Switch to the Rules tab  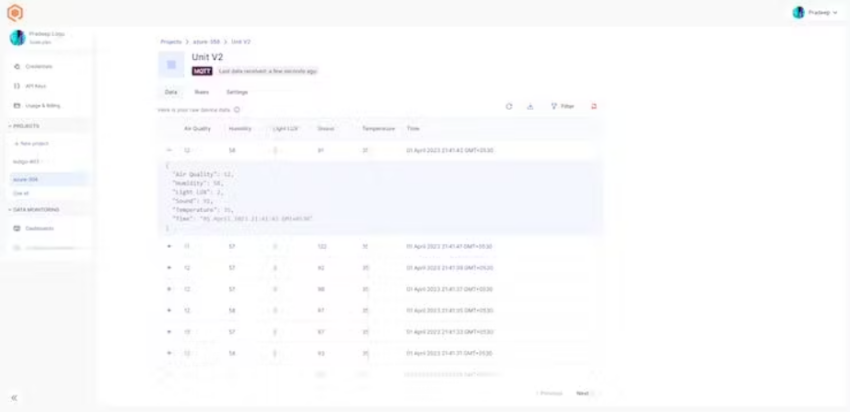point(201,92)
